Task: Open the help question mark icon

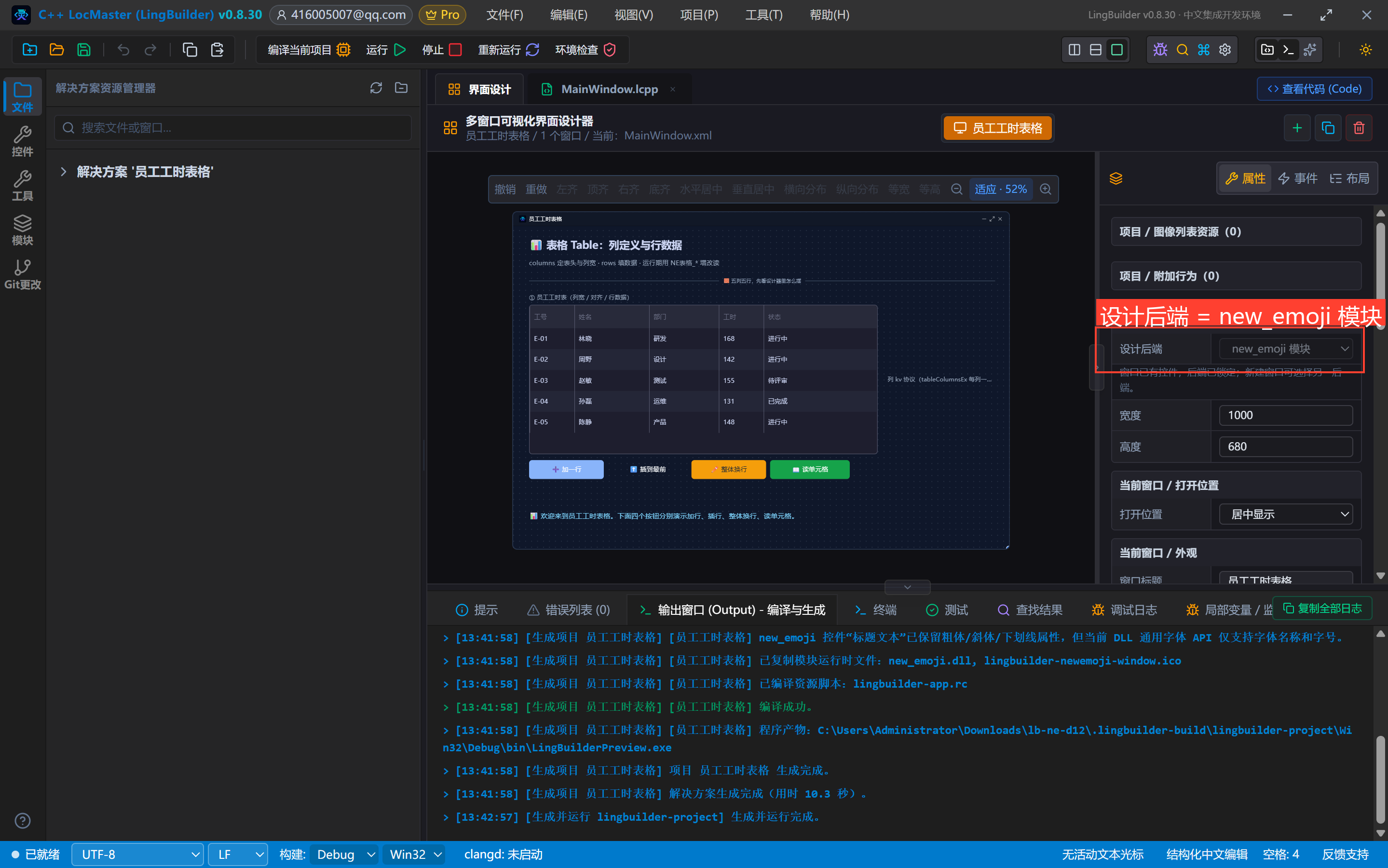Action: point(22,821)
